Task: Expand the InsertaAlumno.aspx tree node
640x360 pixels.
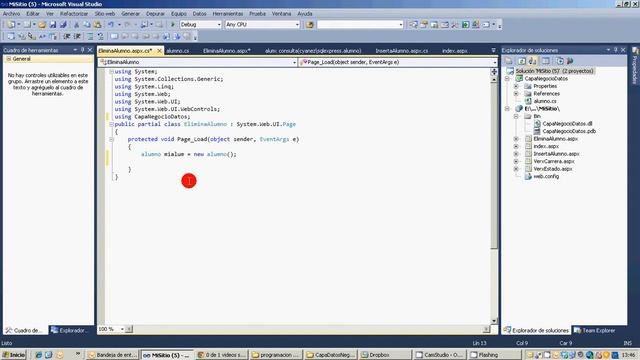Action: (516, 154)
